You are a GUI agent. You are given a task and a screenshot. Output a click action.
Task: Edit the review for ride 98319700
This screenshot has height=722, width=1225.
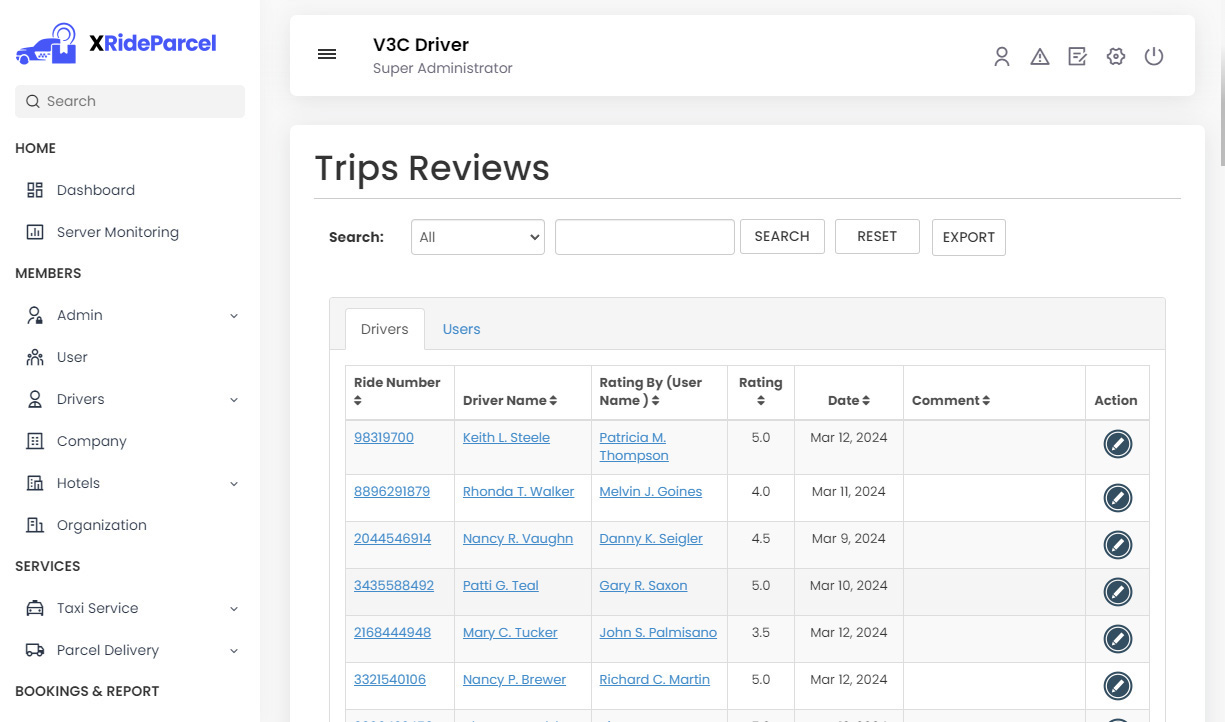click(1117, 444)
